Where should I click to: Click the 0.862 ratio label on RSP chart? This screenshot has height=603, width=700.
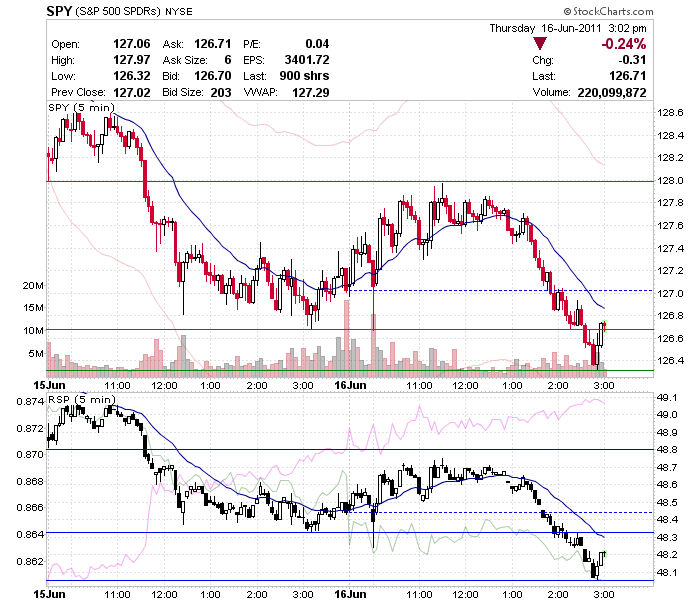pyautogui.click(x=30, y=561)
